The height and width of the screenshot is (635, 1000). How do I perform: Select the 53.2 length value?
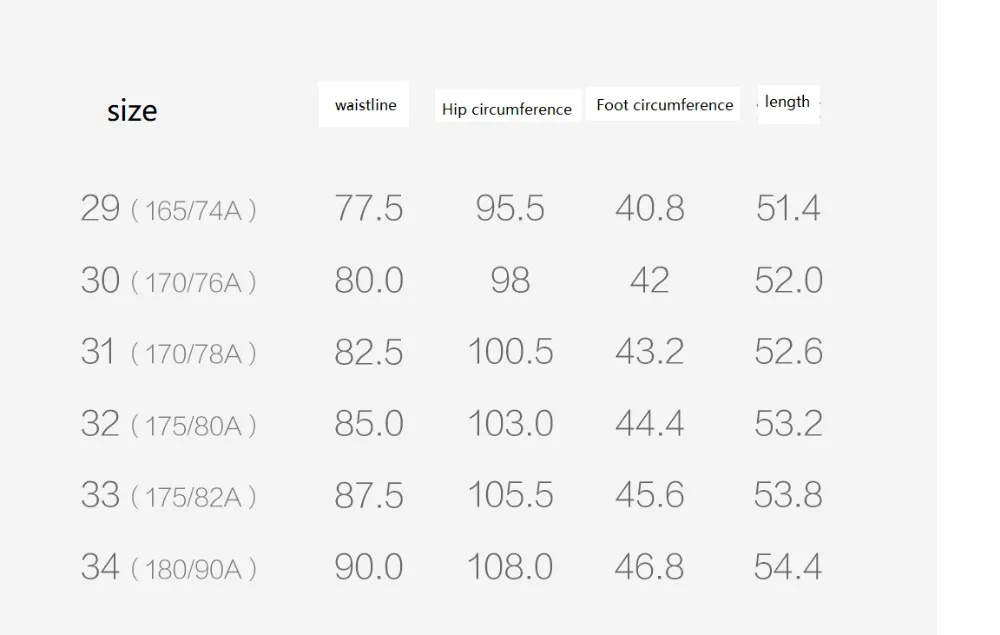788,423
